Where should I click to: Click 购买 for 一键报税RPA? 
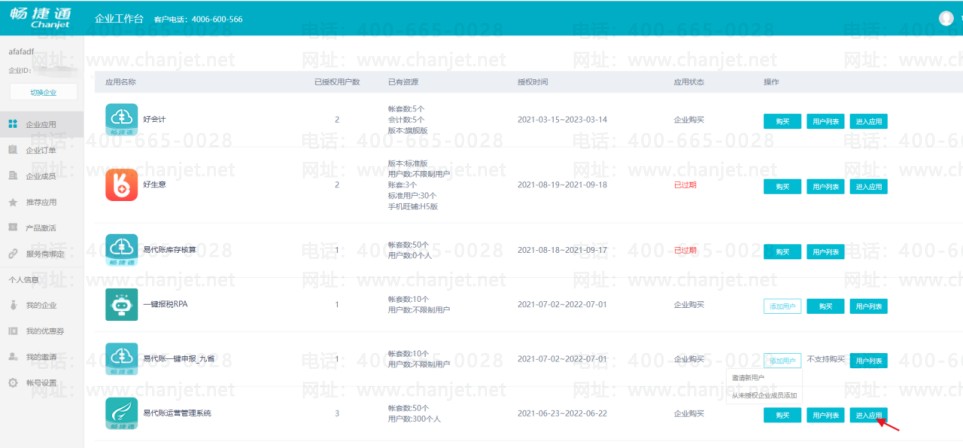[825, 306]
